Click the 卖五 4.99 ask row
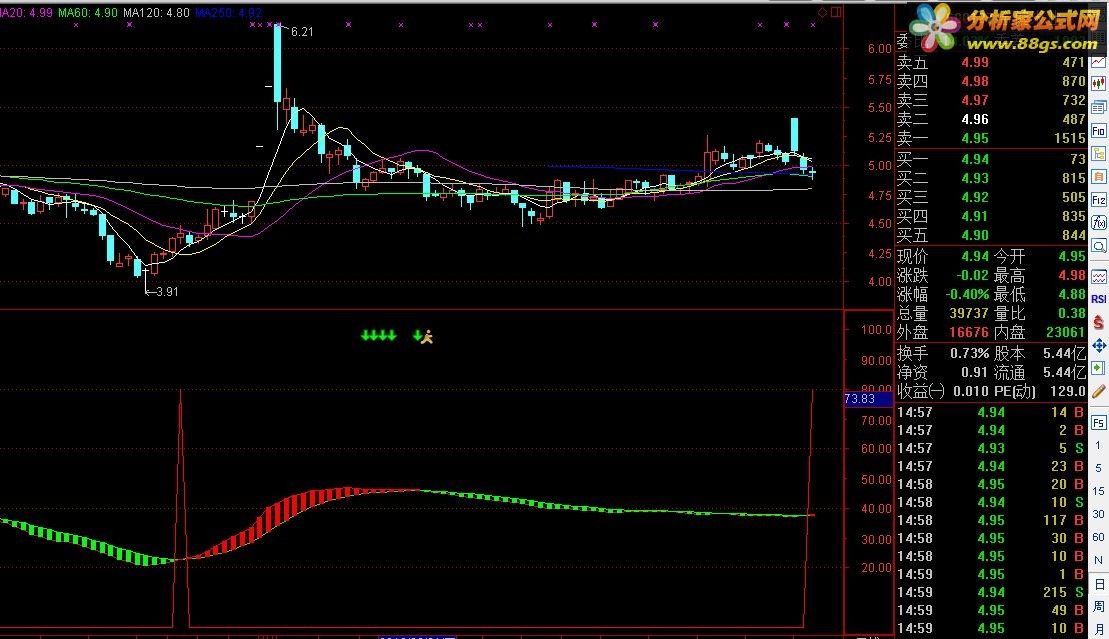1109x639 pixels. (991, 62)
